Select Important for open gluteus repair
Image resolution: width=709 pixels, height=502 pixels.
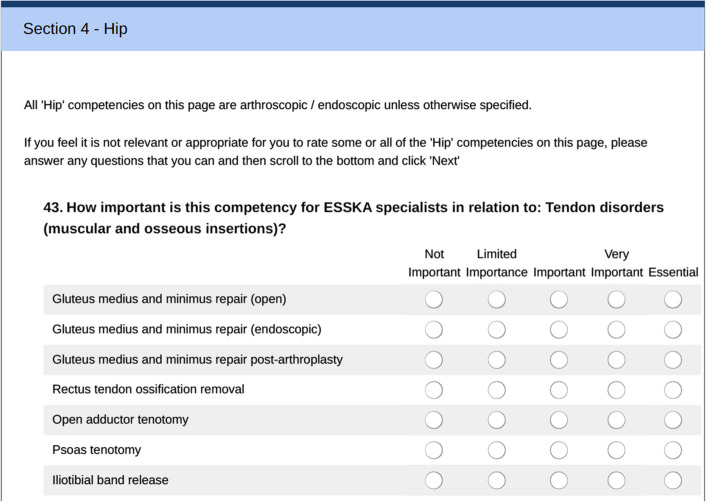pyautogui.click(x=558, y=299)
